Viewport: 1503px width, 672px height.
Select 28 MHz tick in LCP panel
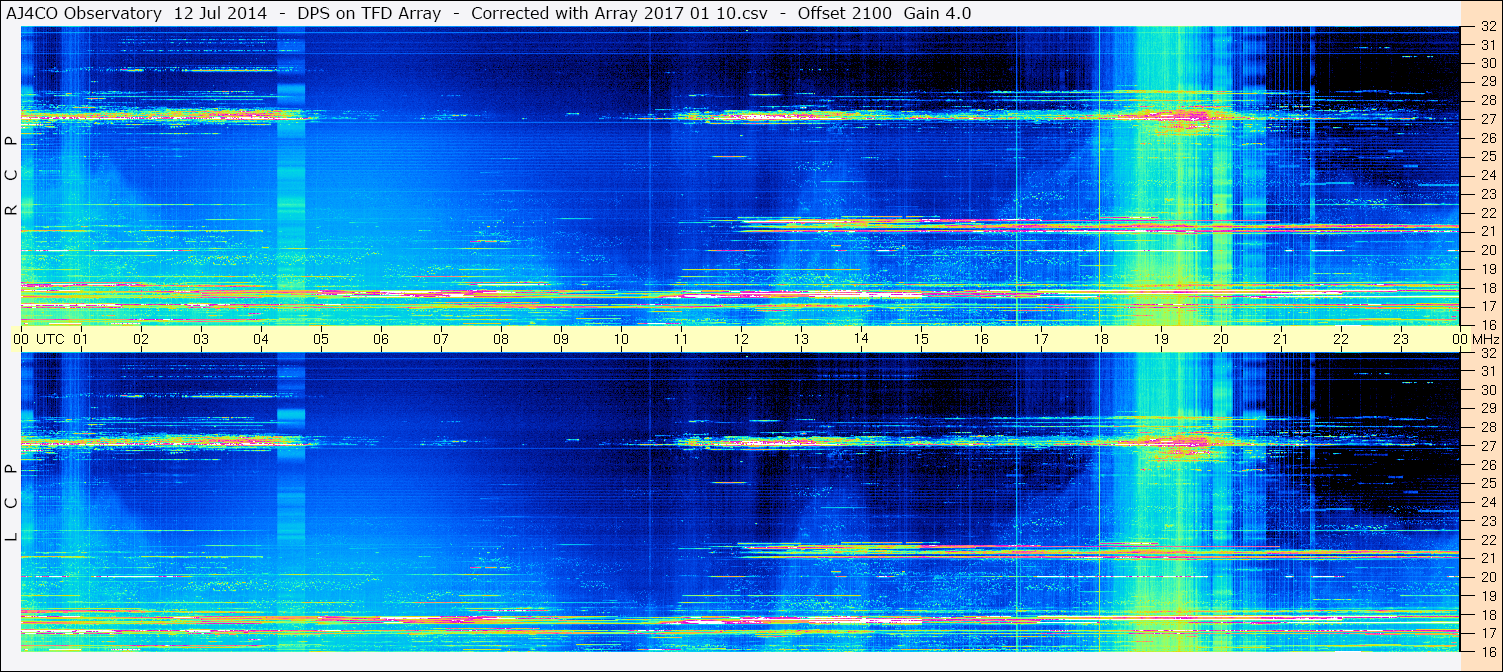[1488, 427]
